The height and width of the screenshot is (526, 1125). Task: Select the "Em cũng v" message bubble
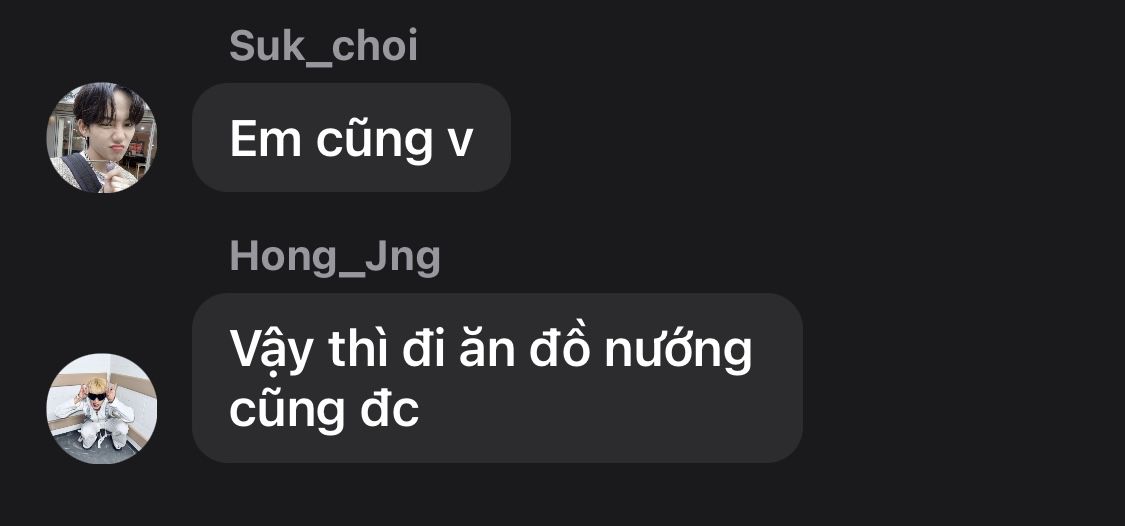click(x=351, y=137)
